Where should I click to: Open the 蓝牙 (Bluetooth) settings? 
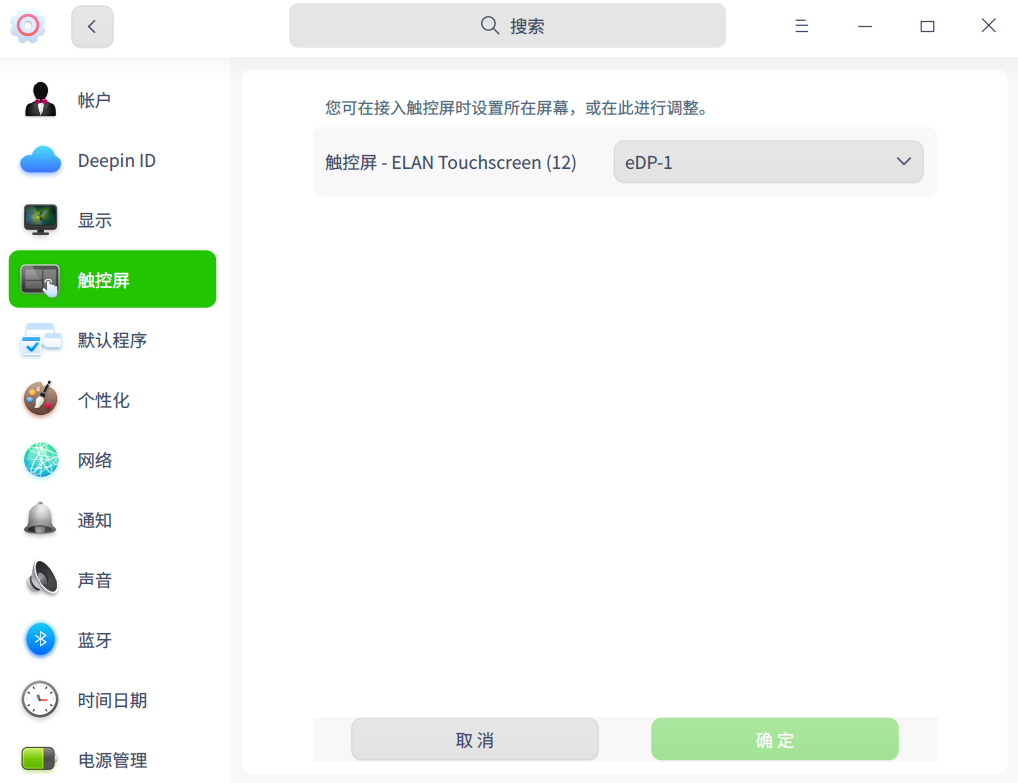coord(95,639)
